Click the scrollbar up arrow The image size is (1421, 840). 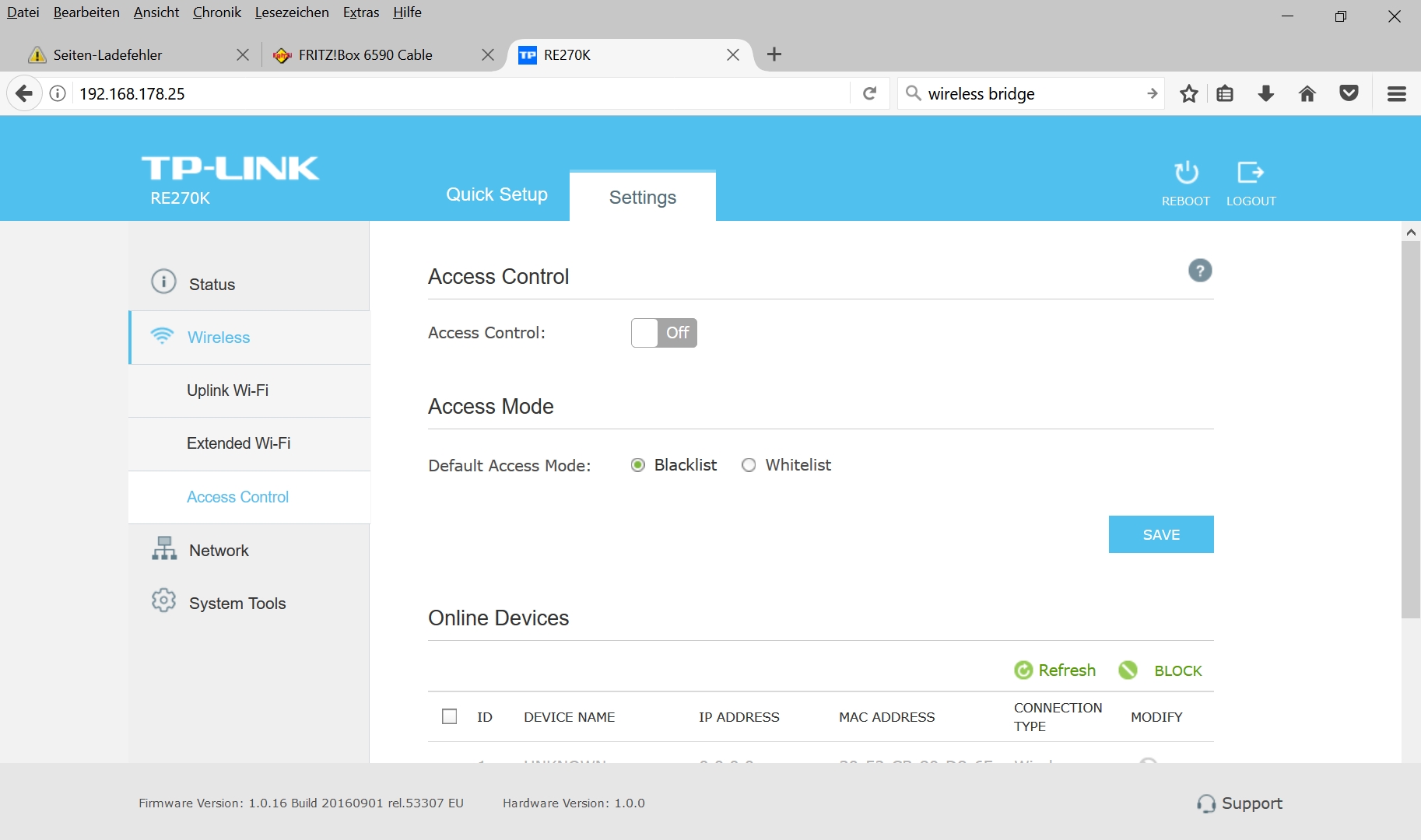tap(1411, 232)
